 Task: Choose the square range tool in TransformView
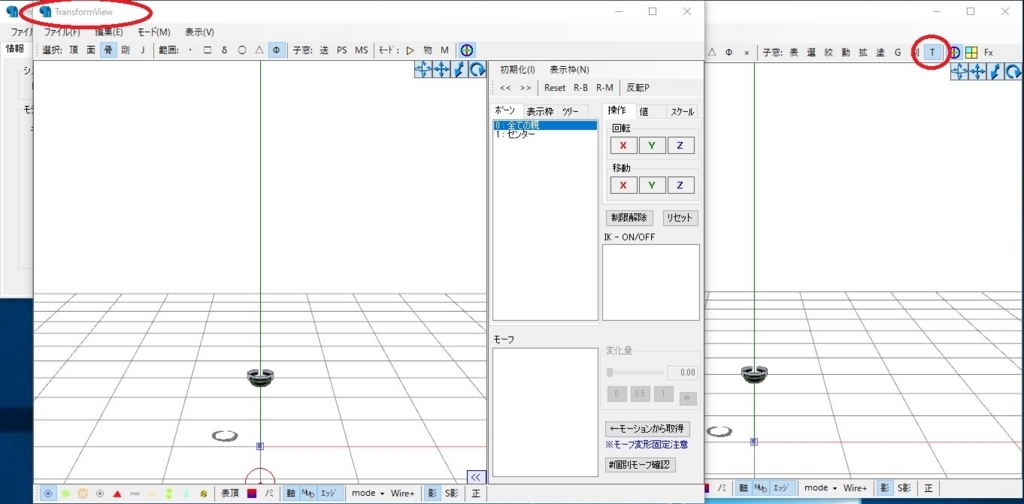tap(207, 50)
